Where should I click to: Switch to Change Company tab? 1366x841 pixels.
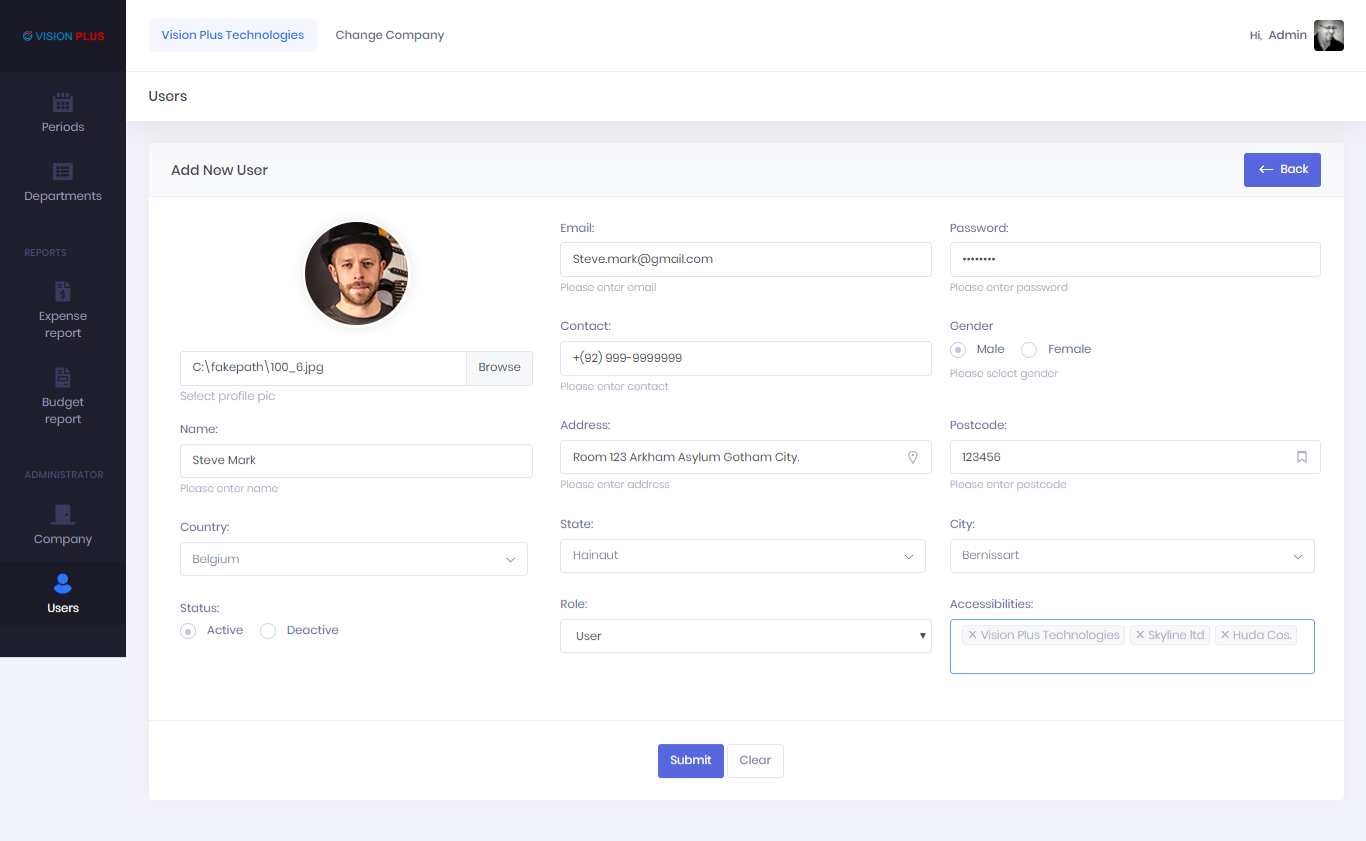tap(389, 35)
